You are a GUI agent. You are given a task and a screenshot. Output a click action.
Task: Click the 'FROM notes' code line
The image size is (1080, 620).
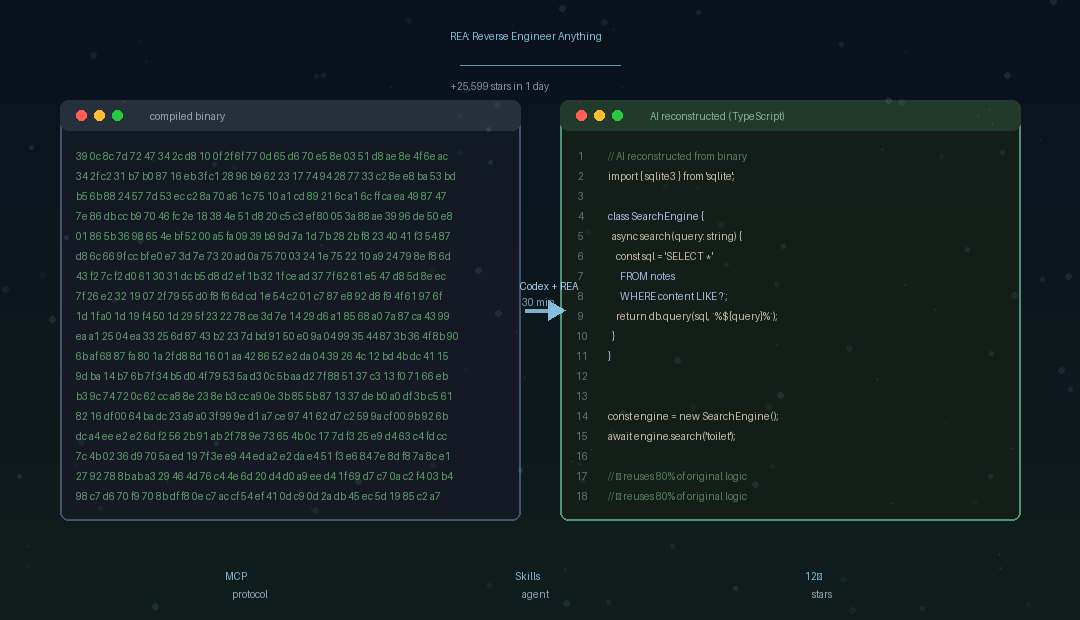click(647, 276)
